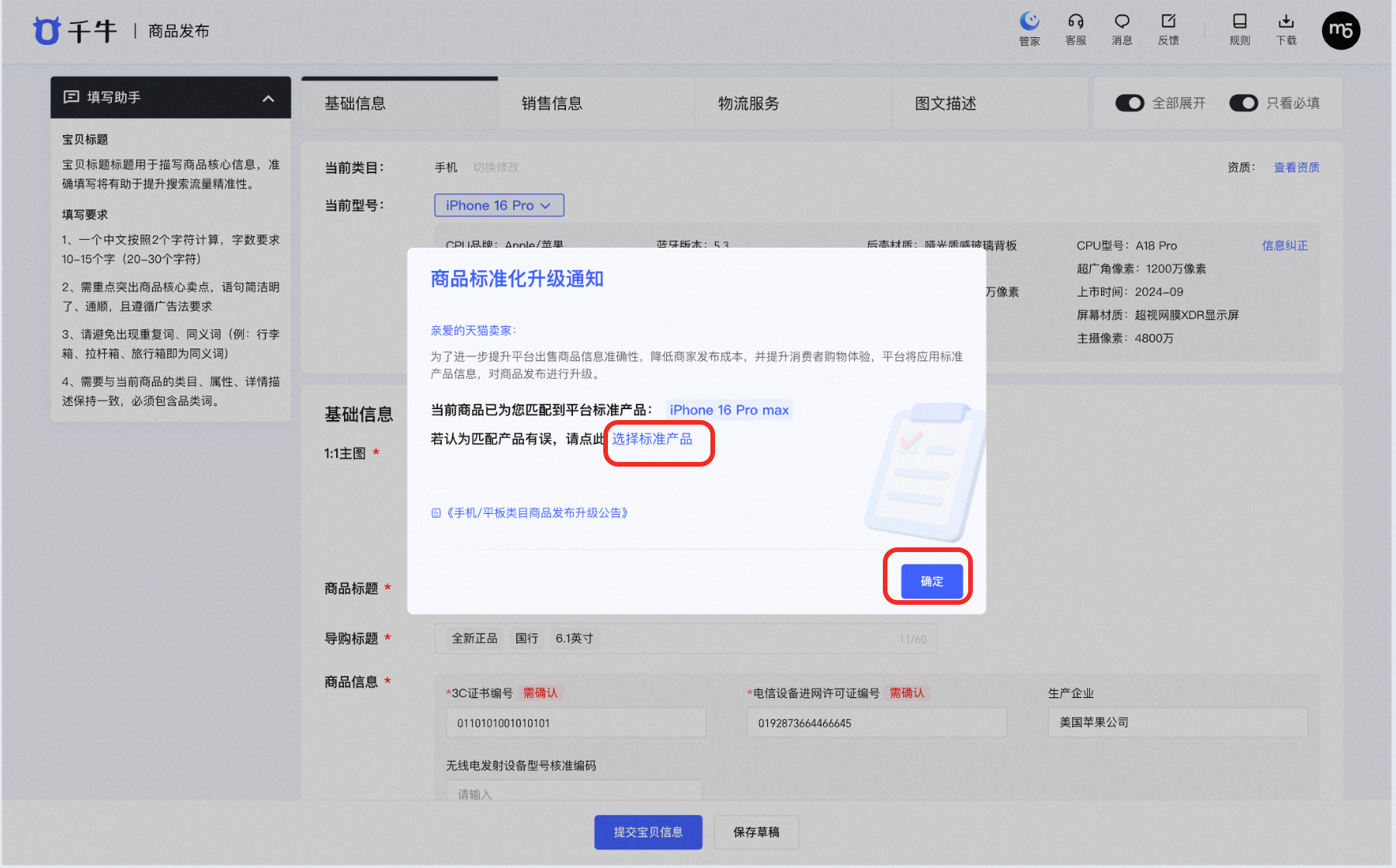The image size is (1396, 868).
Task: Toggle the 只看必填 switch
Action: point(1244,103)
